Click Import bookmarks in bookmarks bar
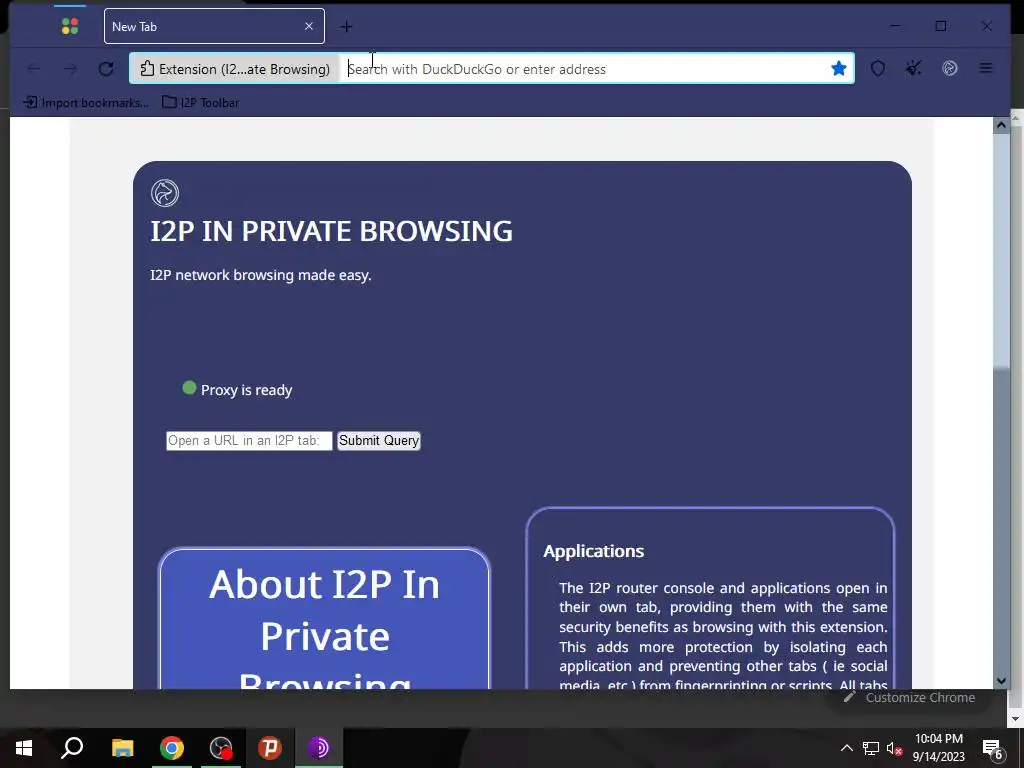 tap(86, 103)
